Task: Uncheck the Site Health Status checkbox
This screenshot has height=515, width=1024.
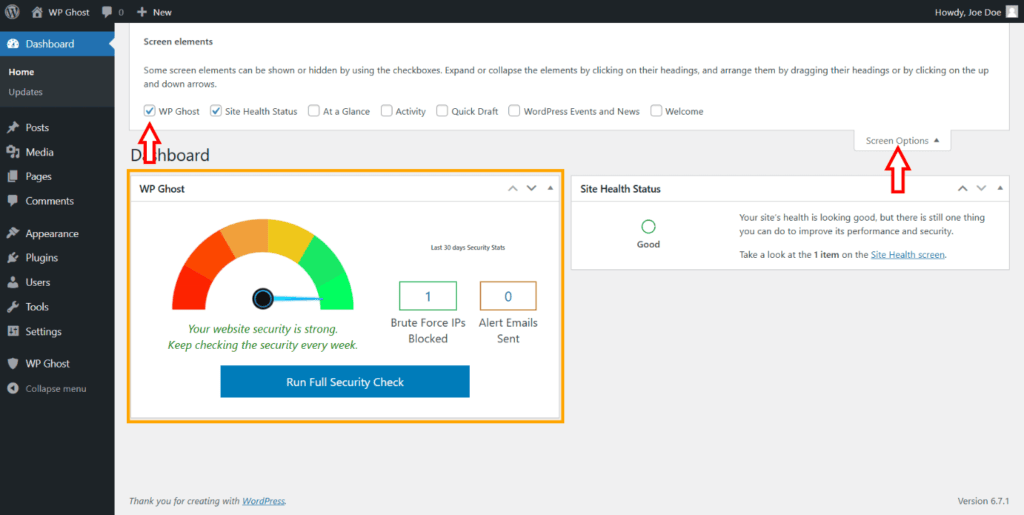Action: click(x=216, y=111)
